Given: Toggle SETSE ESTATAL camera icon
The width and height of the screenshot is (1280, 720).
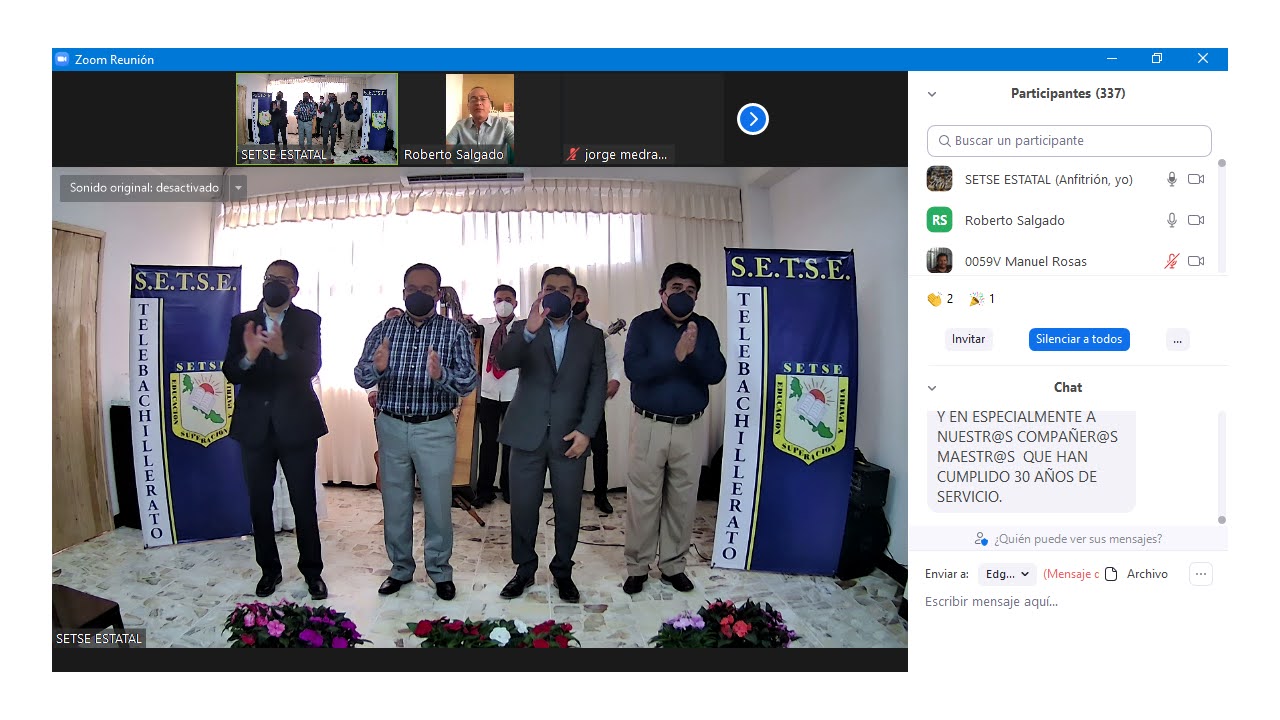Looking at the screenshot, I should [1196, 179].
